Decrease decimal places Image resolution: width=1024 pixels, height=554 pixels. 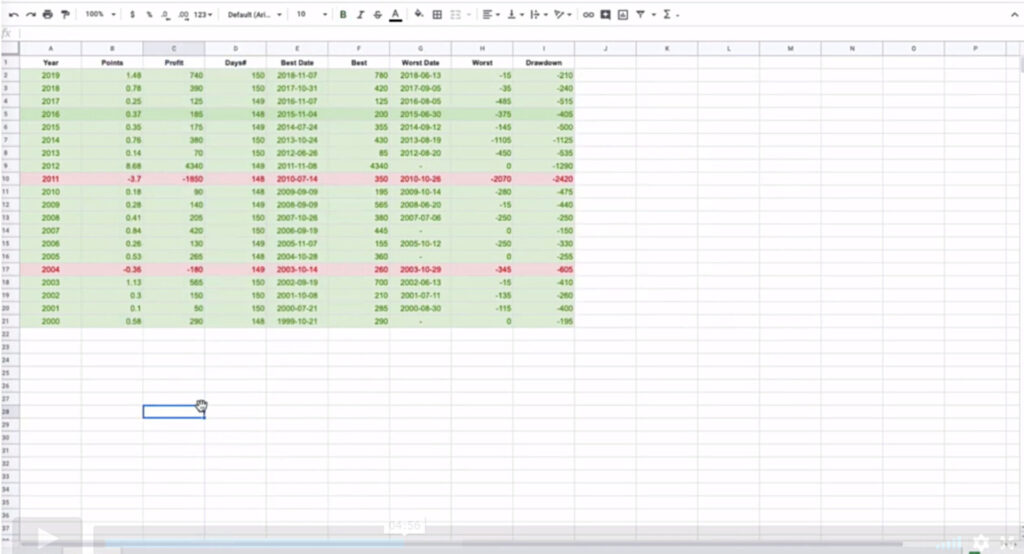tap(166, 14)
